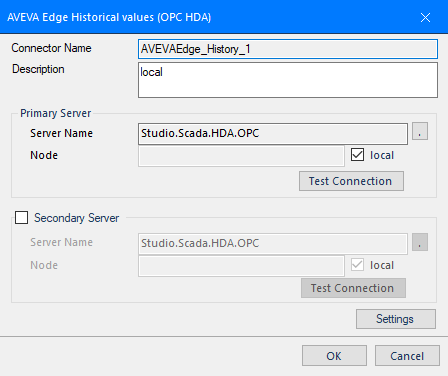This screenshot has height=376, width=448.
Task: Browse for the Primary Server name
Action: coord(420,131)
